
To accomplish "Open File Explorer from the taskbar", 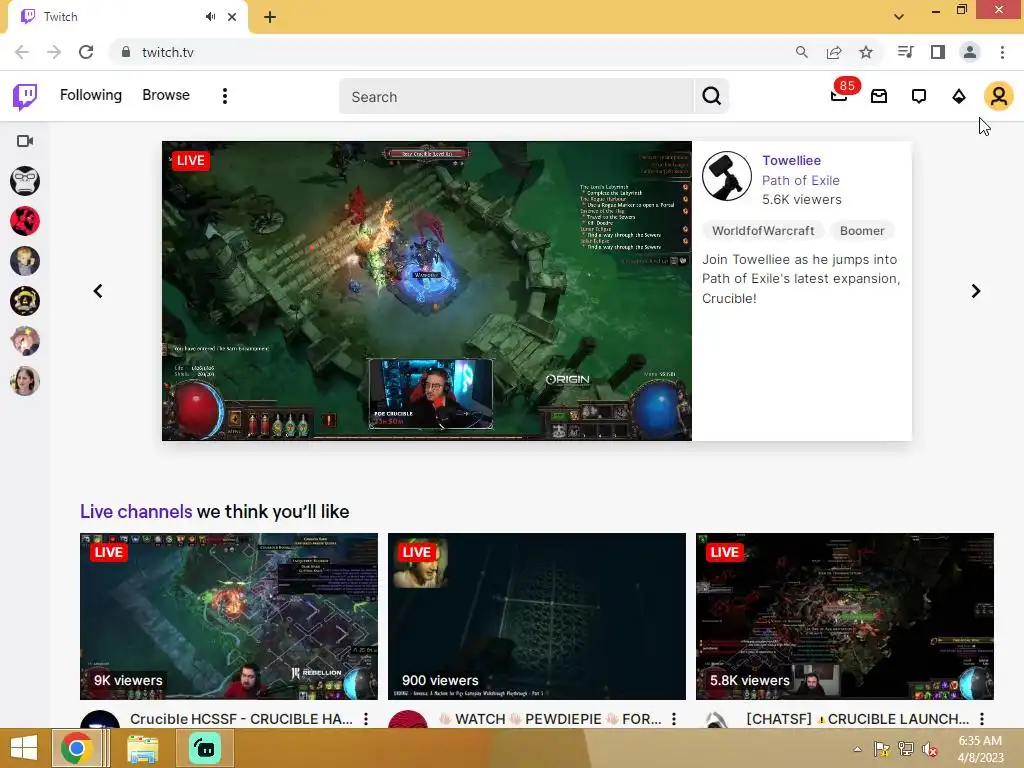I will tap(142, 748).
